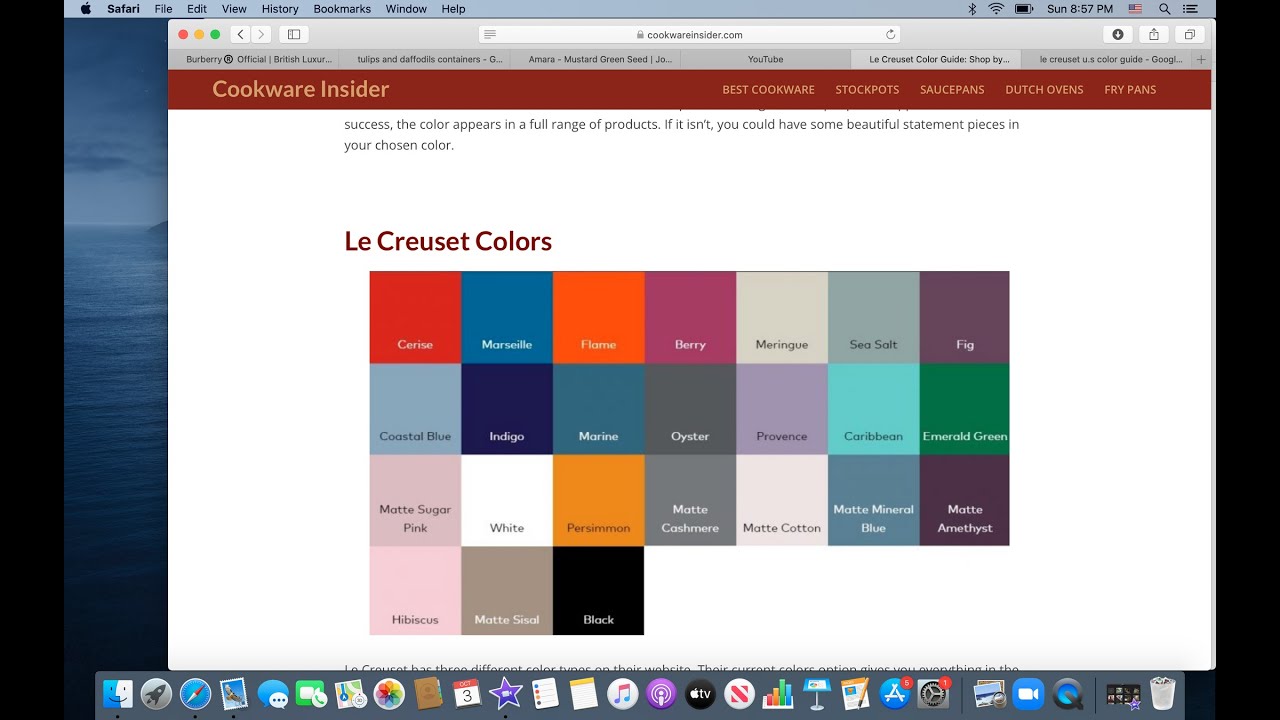The width and height of the screenshot is (1280, 720).
Task: Open the View menu
Action: click(234, 9)
